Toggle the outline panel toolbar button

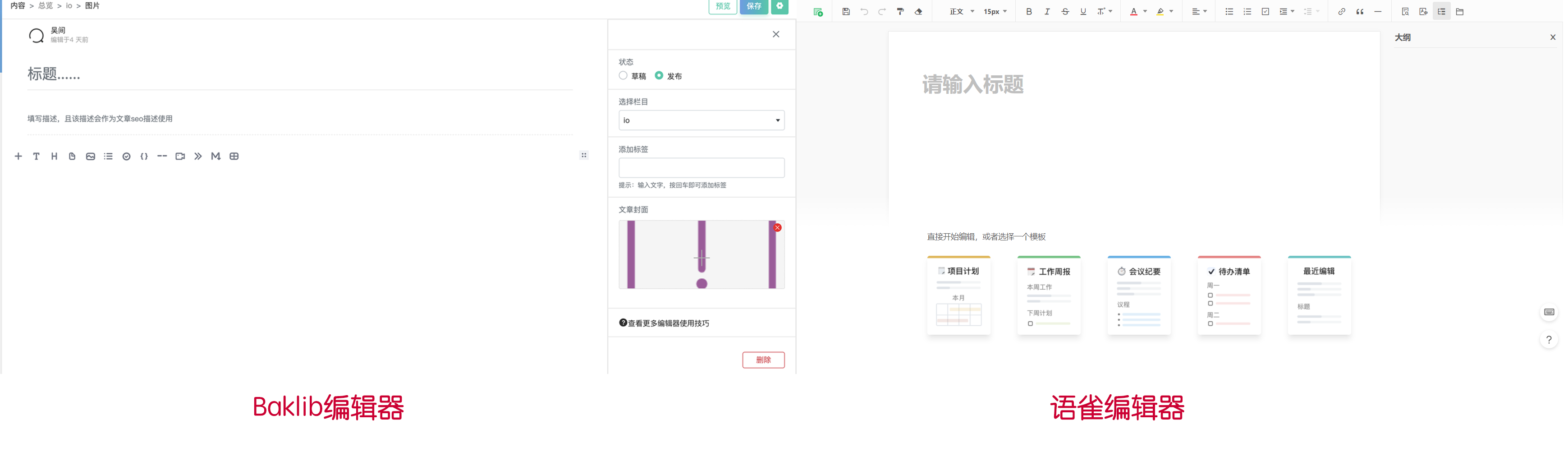(x=1441, y=12)
